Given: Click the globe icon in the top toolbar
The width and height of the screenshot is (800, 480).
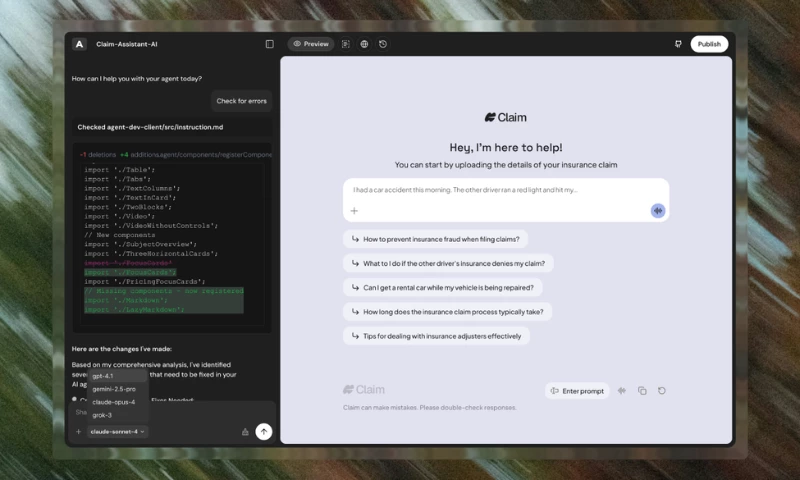Looking at the screenshot, I should (x=364, y=44).
